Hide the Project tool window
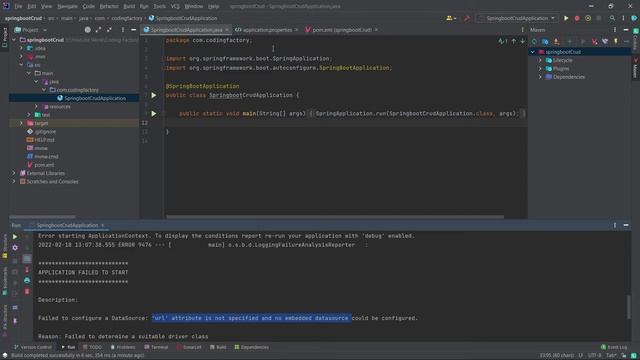Image resolution: width=640 pixels, height=360 pixels. point(133,30)
